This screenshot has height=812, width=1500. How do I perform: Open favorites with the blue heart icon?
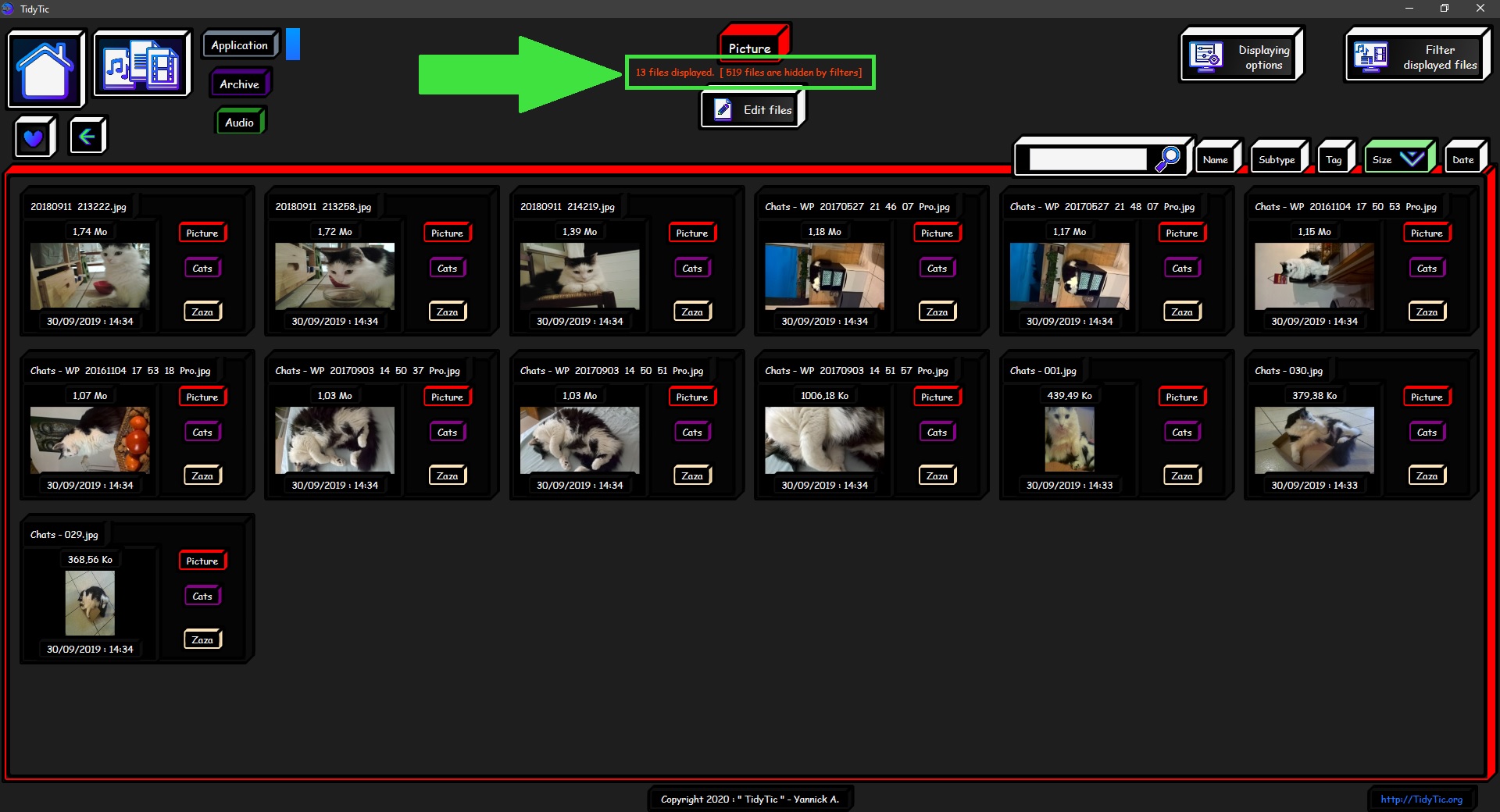coord(34,137)
